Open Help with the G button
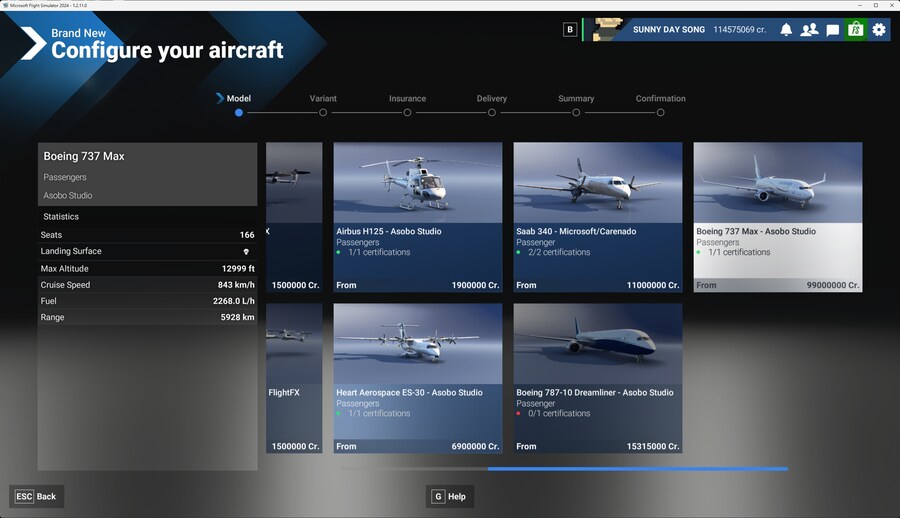Screen dimensions: 900x518 (x=449, y=496)
